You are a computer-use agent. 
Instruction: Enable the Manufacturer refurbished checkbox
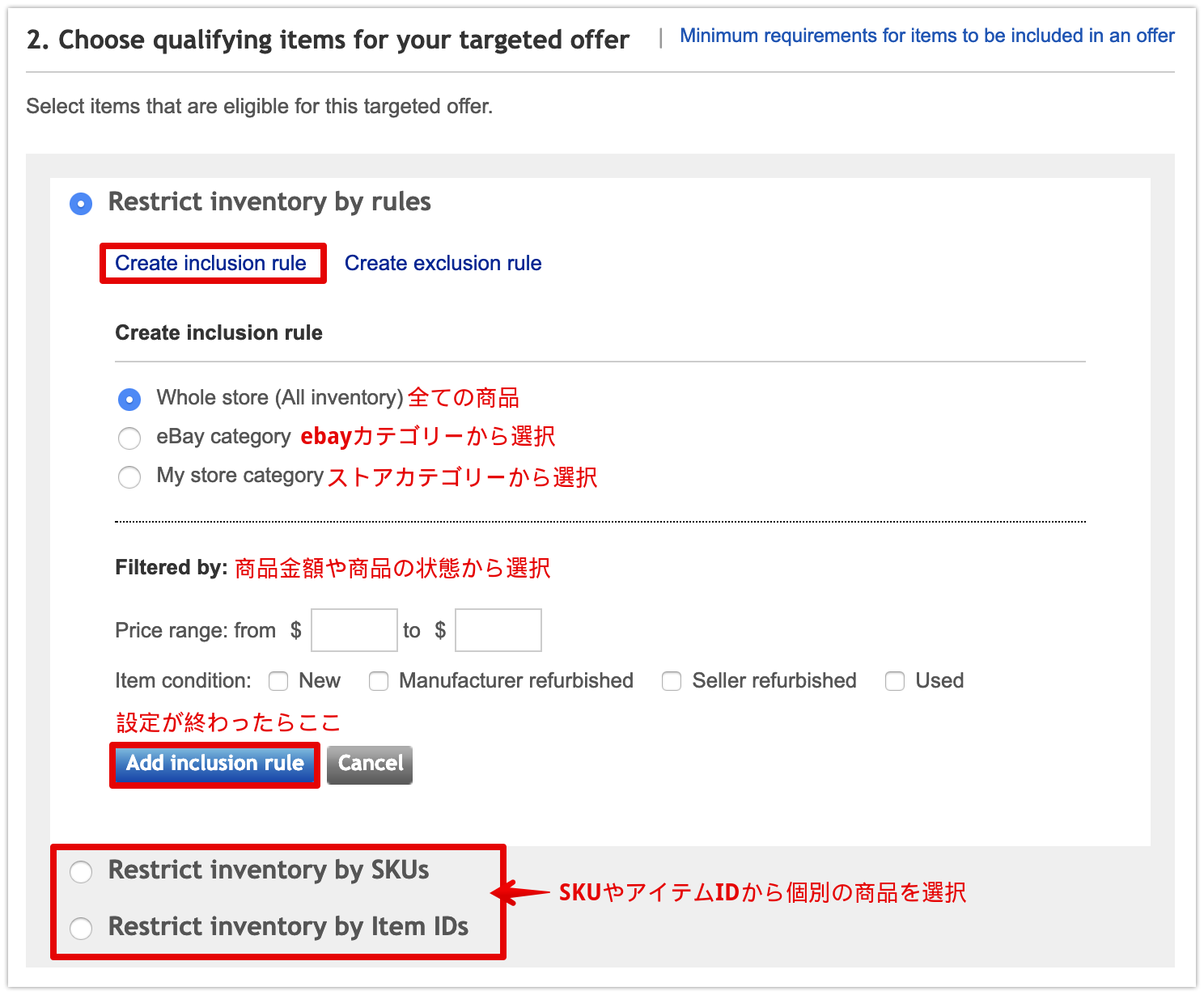[379, 681]
